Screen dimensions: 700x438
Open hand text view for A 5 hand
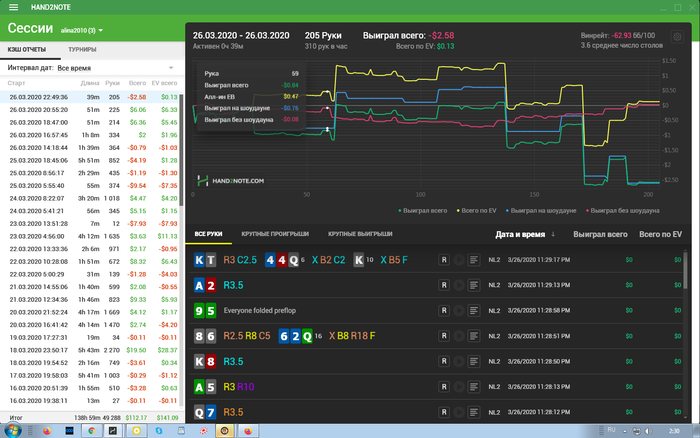pos(474,387)
